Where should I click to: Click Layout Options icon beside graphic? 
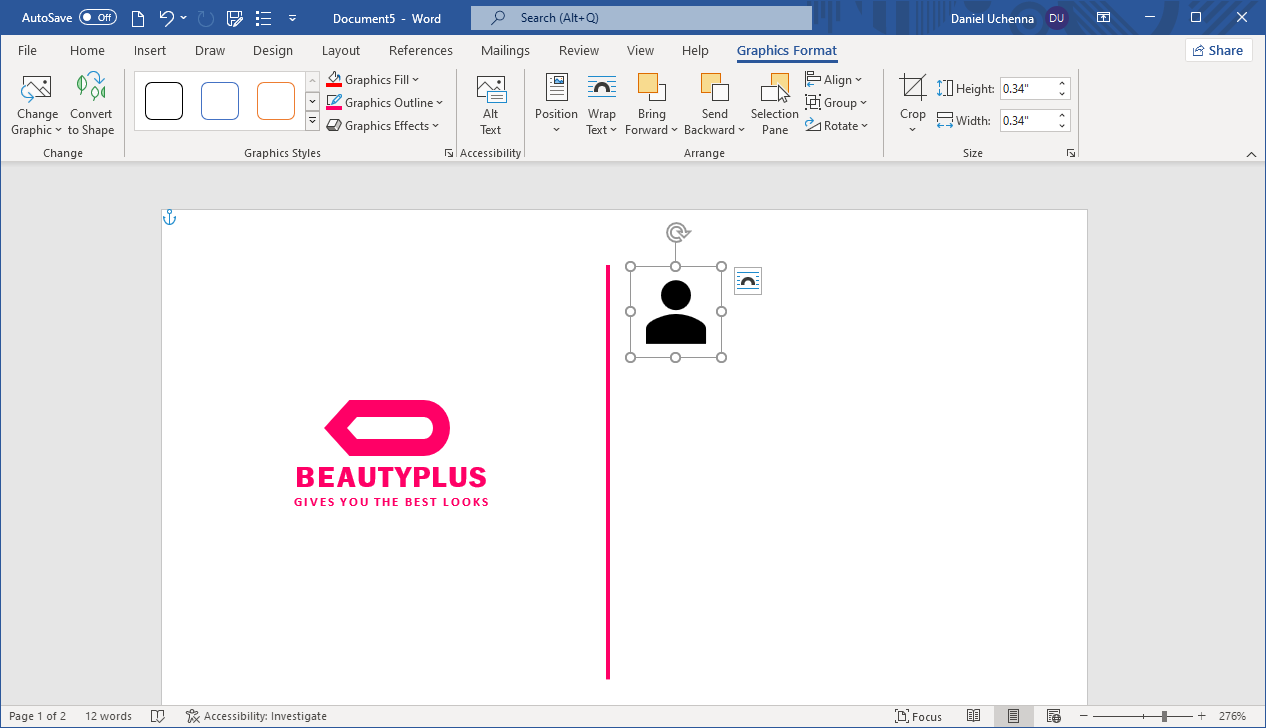[x=747, y=282]
